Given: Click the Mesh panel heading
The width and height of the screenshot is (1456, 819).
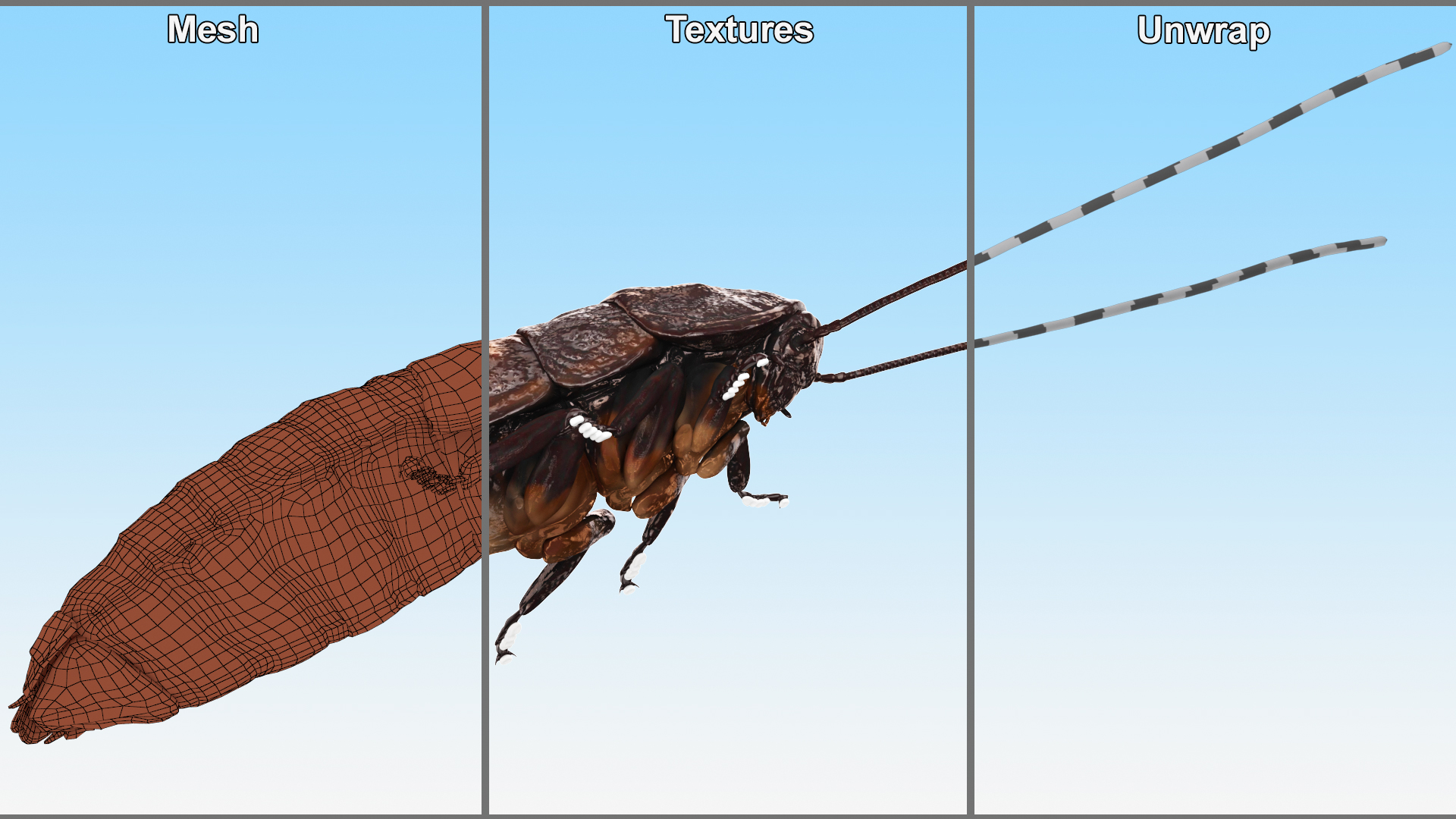Looking at the screenshot, I should (x=213, y=30).
